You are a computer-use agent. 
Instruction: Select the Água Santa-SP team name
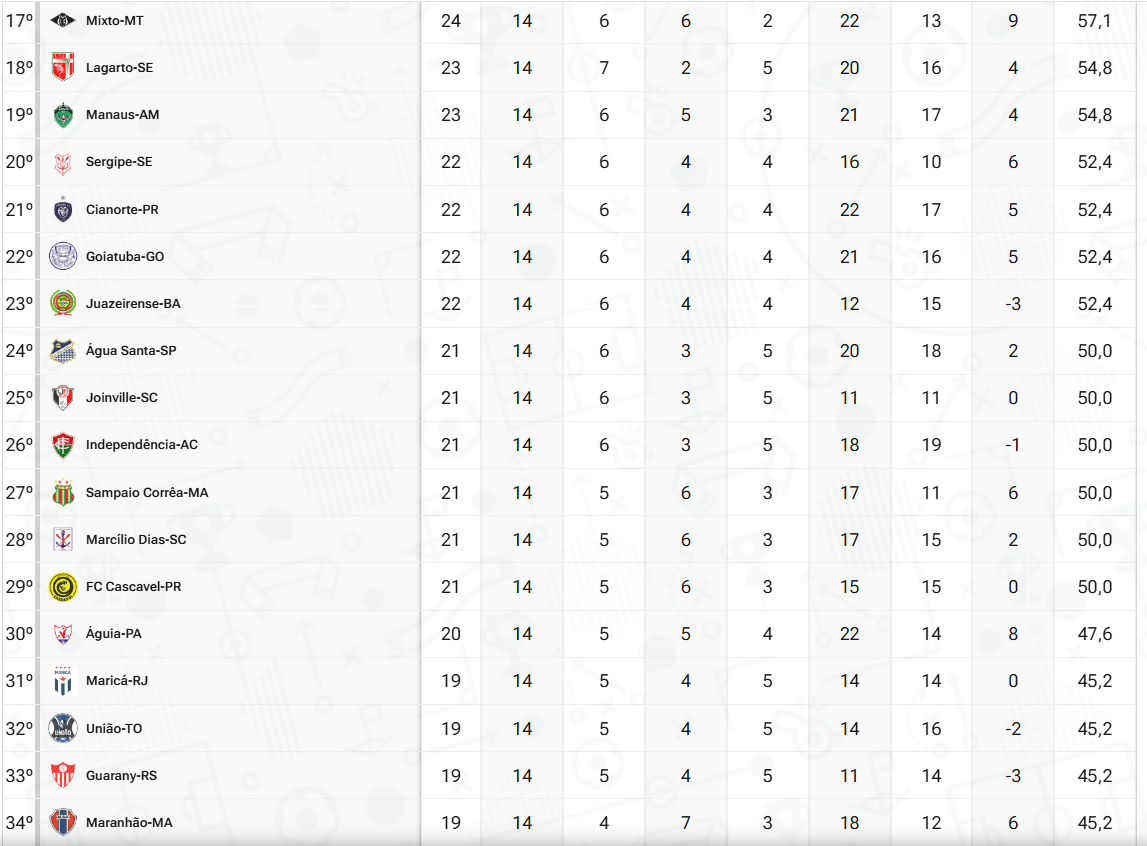pos(131,351)
